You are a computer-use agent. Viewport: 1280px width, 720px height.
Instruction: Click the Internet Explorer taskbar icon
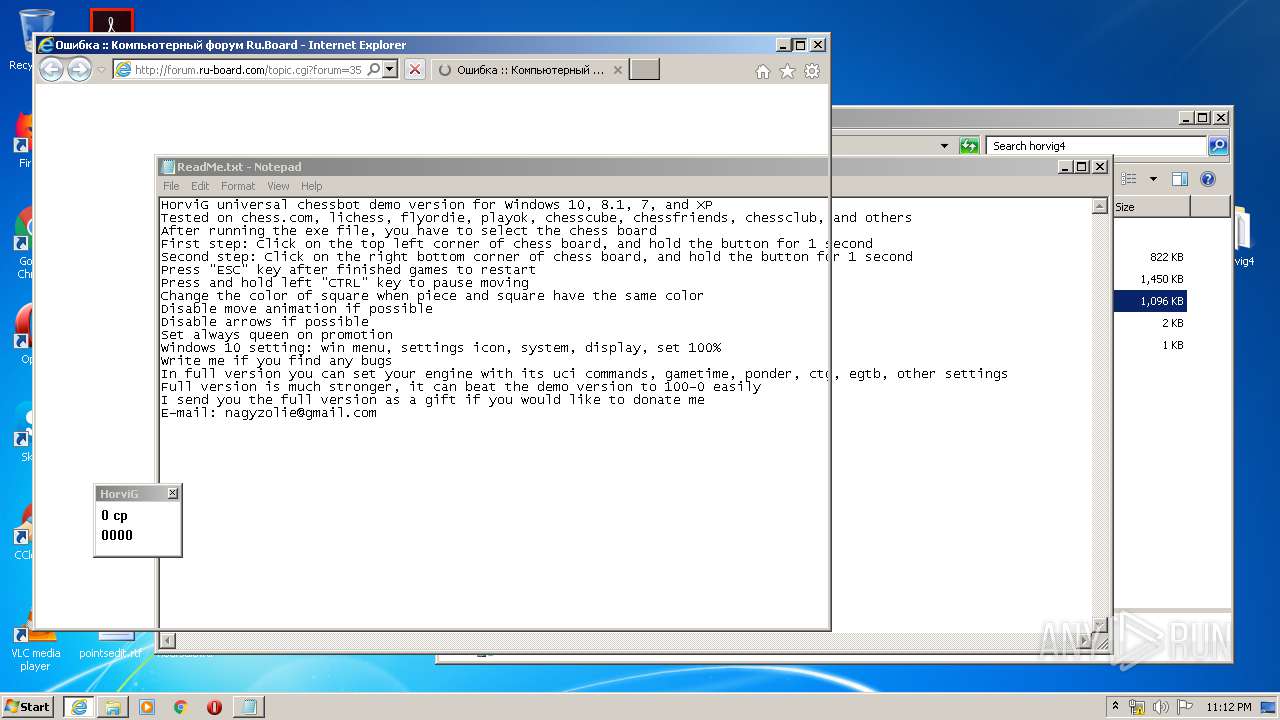point(79,706)
